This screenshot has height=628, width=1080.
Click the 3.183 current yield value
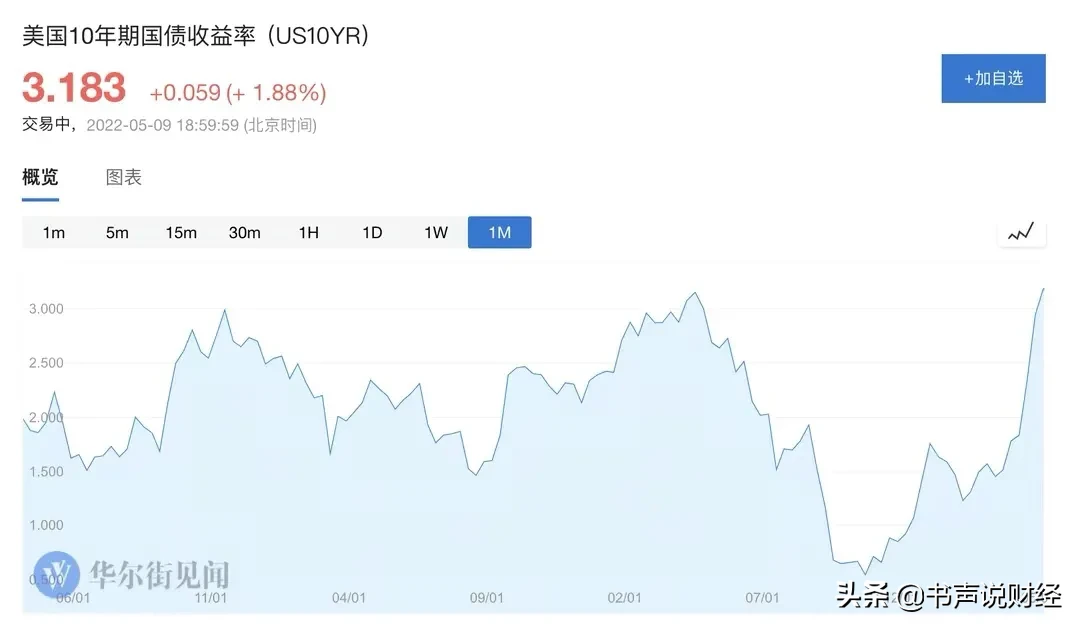pos(74,88)
